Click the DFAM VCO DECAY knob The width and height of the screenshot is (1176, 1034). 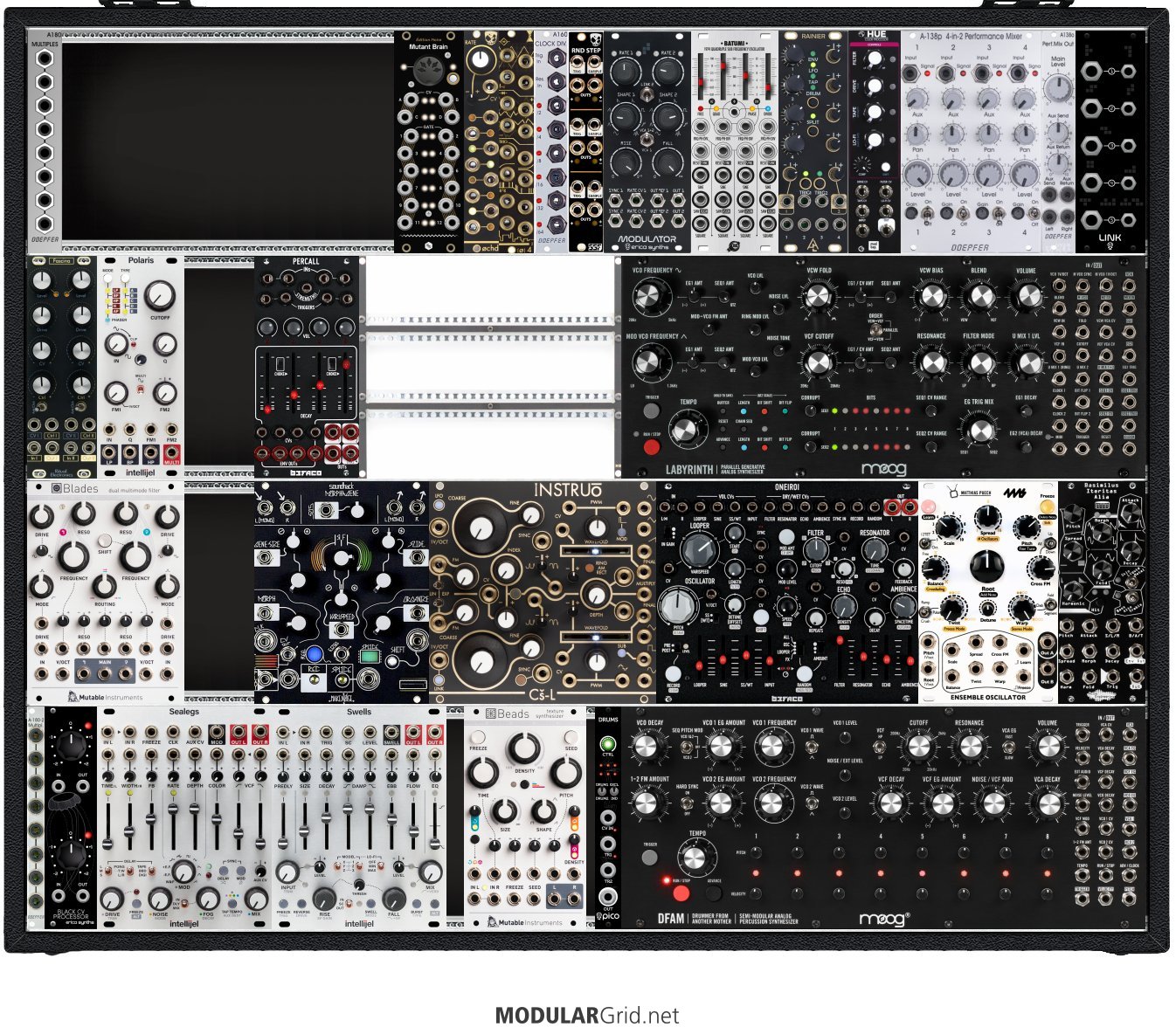click(x=647, y=747)
